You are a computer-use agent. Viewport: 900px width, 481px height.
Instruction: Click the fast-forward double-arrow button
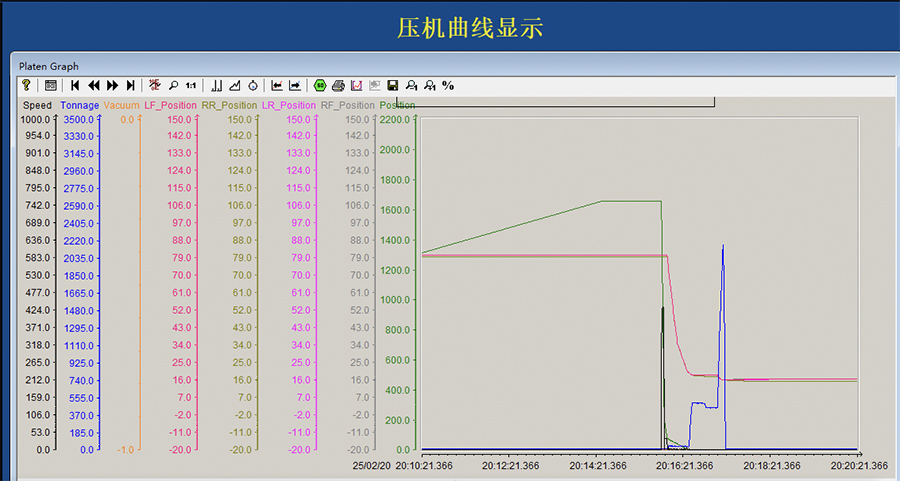(x=112, y=86)
